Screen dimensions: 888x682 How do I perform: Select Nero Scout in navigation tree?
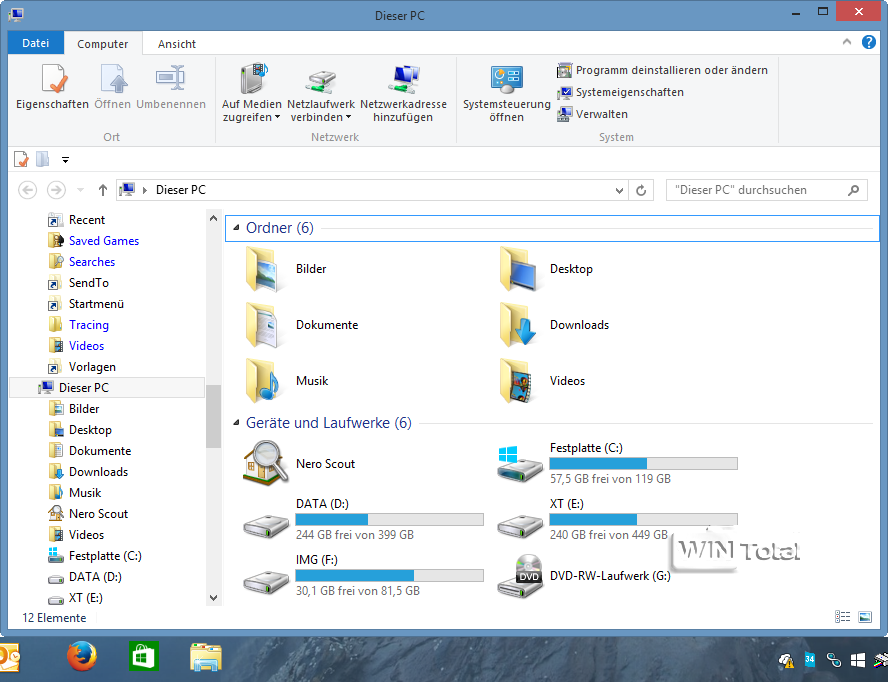coord(88,514)
